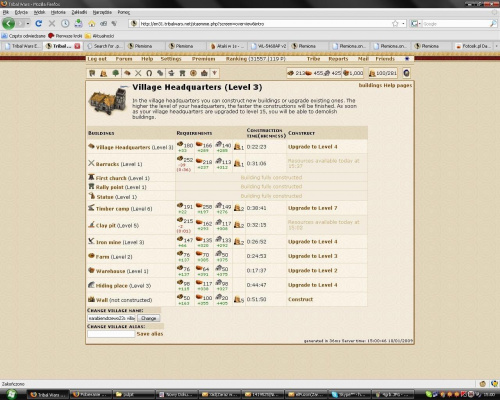Open the buildings Help pages link
500x400 pixels.
(x=385, y=85)
